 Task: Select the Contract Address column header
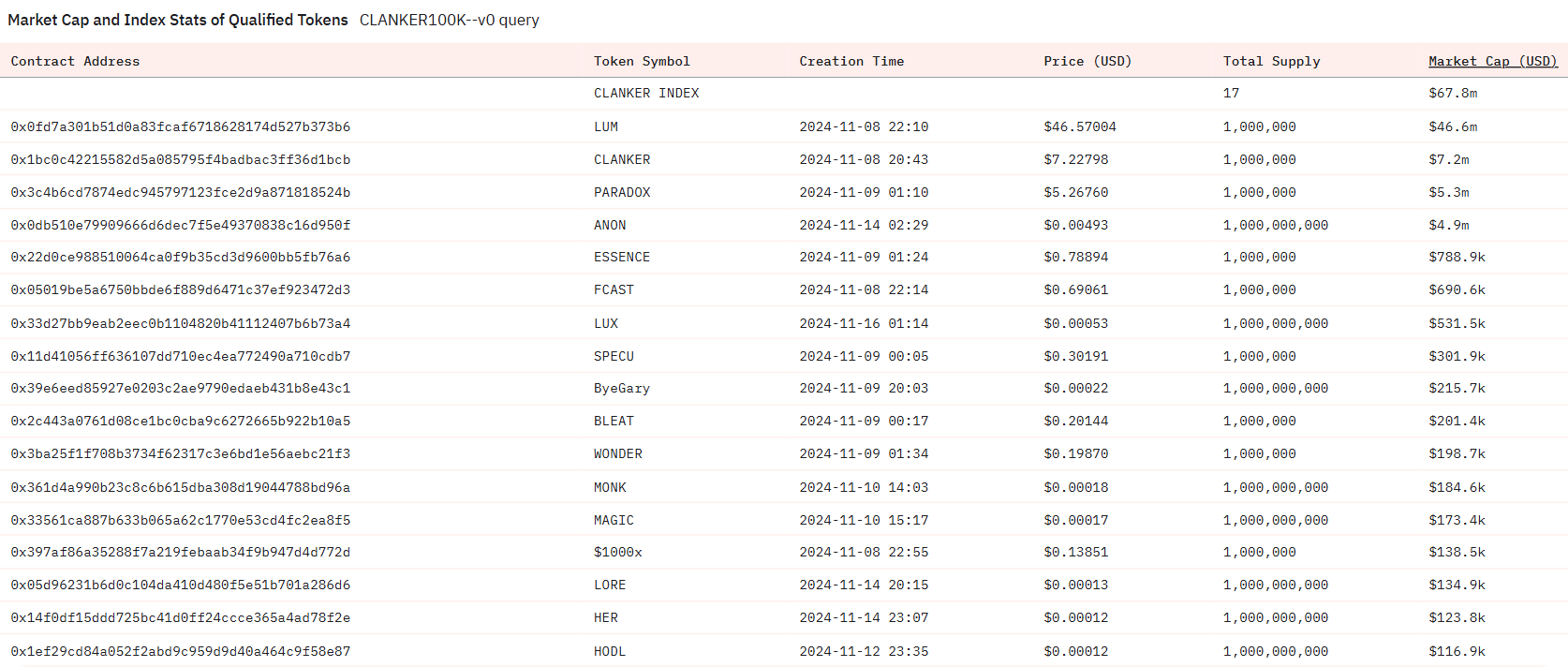pos(75,61)
